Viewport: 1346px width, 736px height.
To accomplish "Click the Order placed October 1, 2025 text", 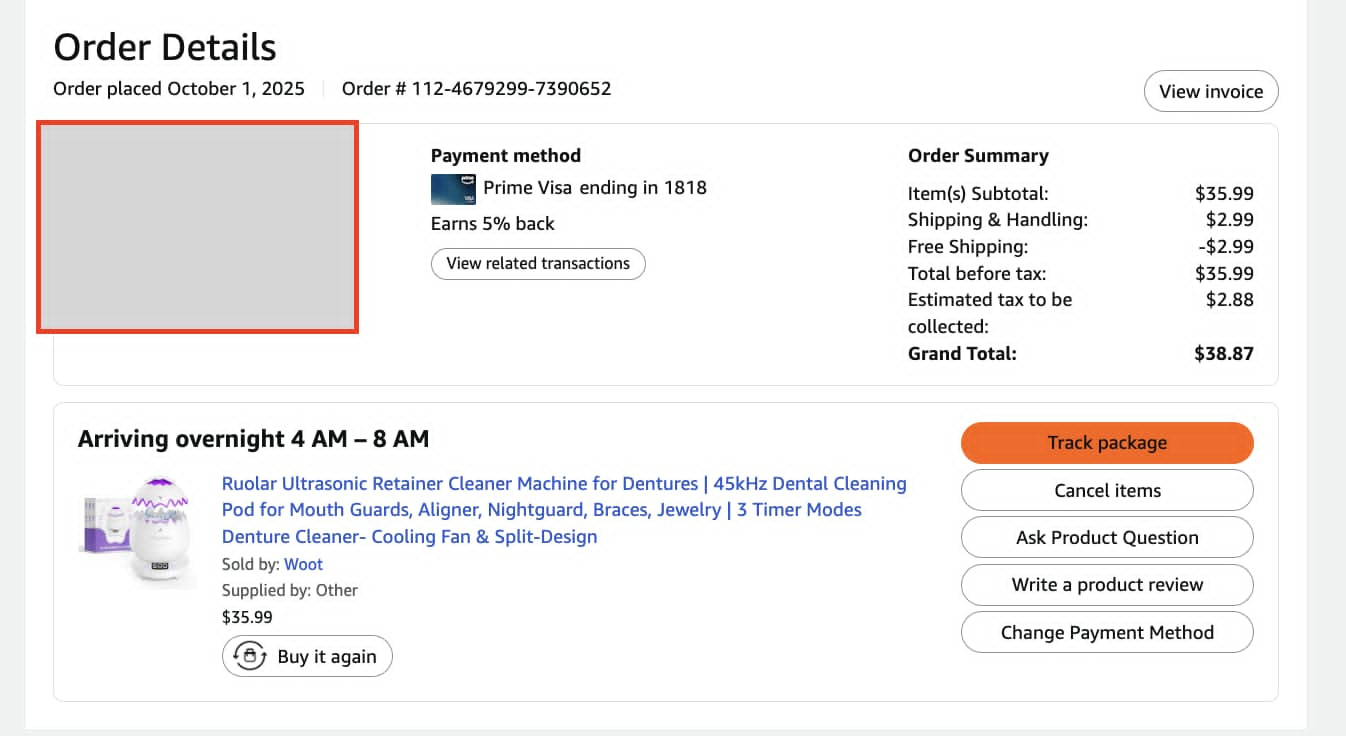I will click(179, 88).
